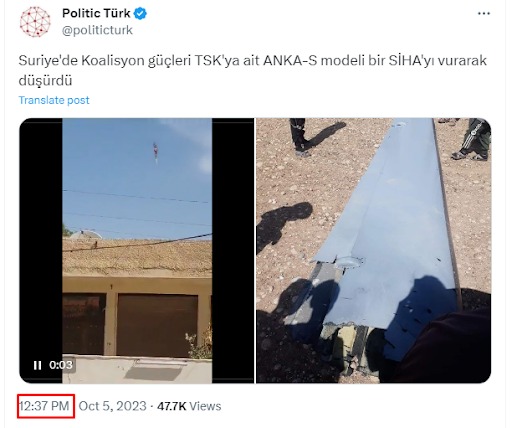
Task: Open the Politic Türk profile avatar
Action: (35, 22)
